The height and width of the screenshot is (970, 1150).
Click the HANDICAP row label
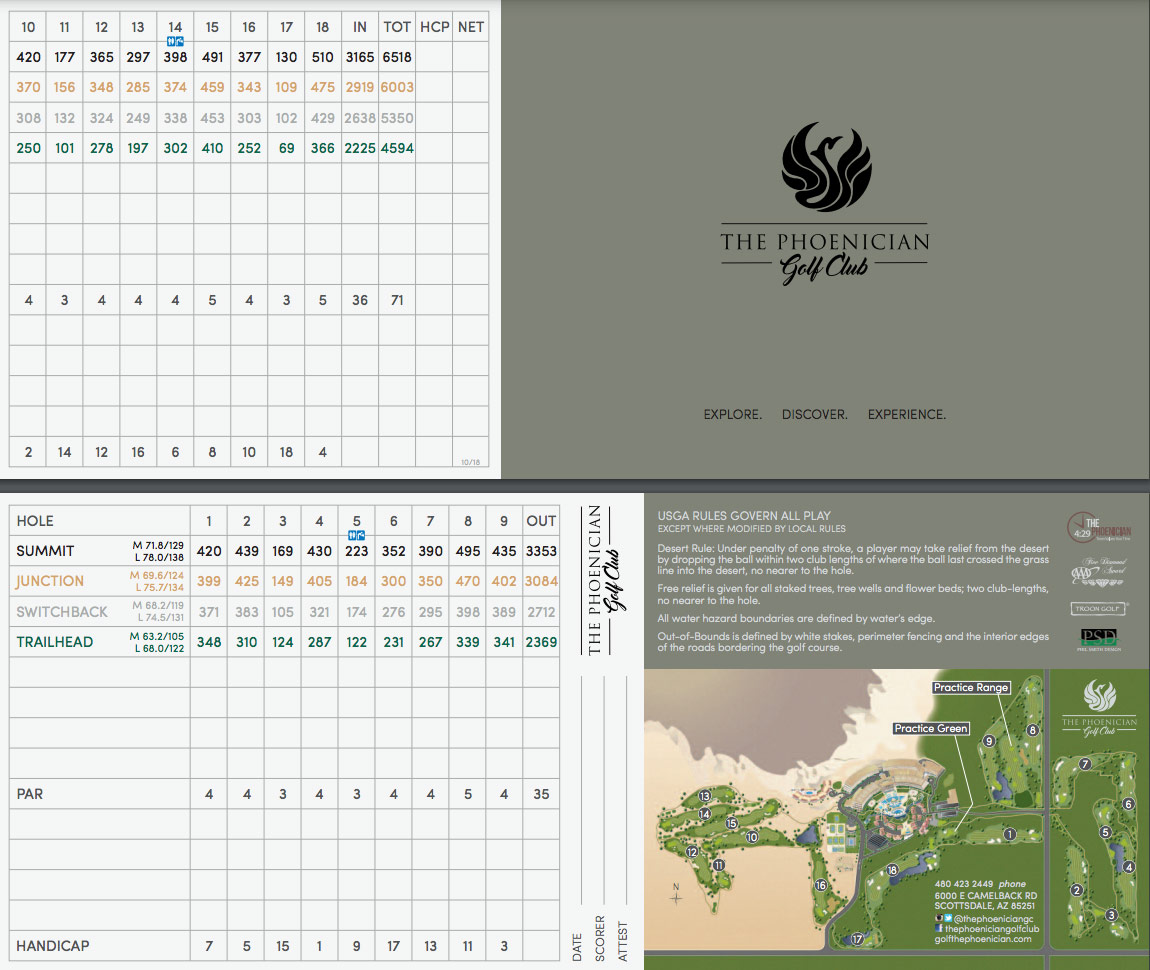coord(53,947)
